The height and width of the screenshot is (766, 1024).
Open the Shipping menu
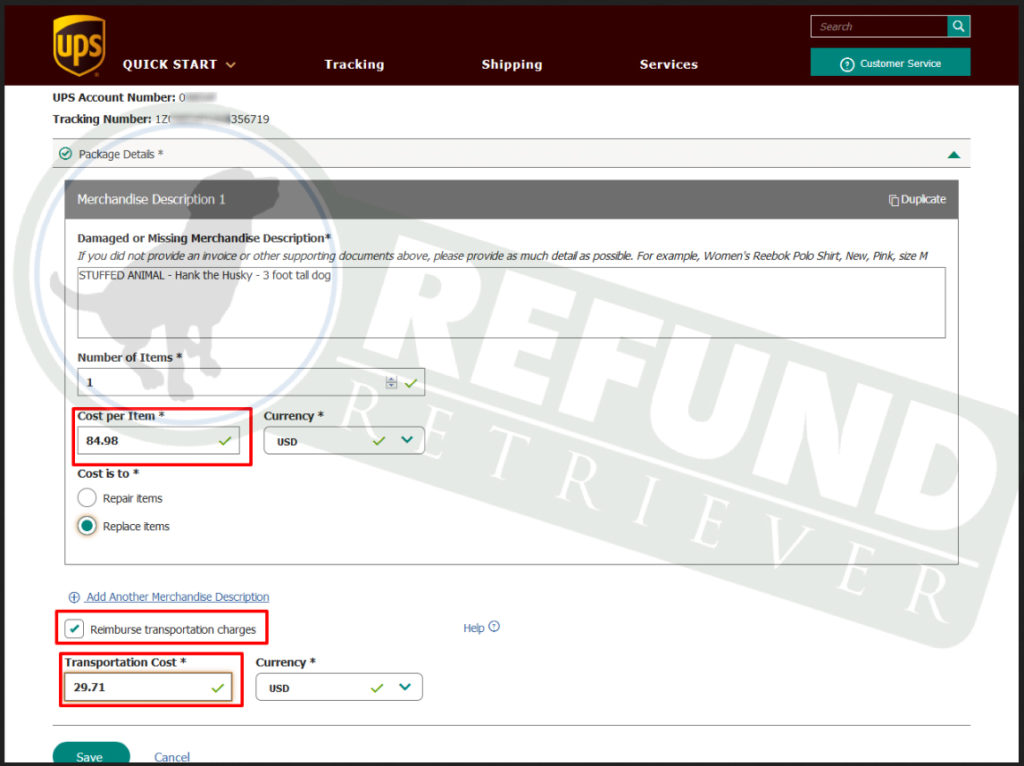(x=511, y=64)
